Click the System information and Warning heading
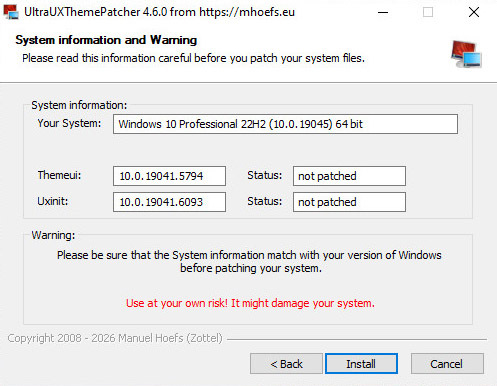The width and height of the screenshot is (497, 386). click(x=106, y=40)
